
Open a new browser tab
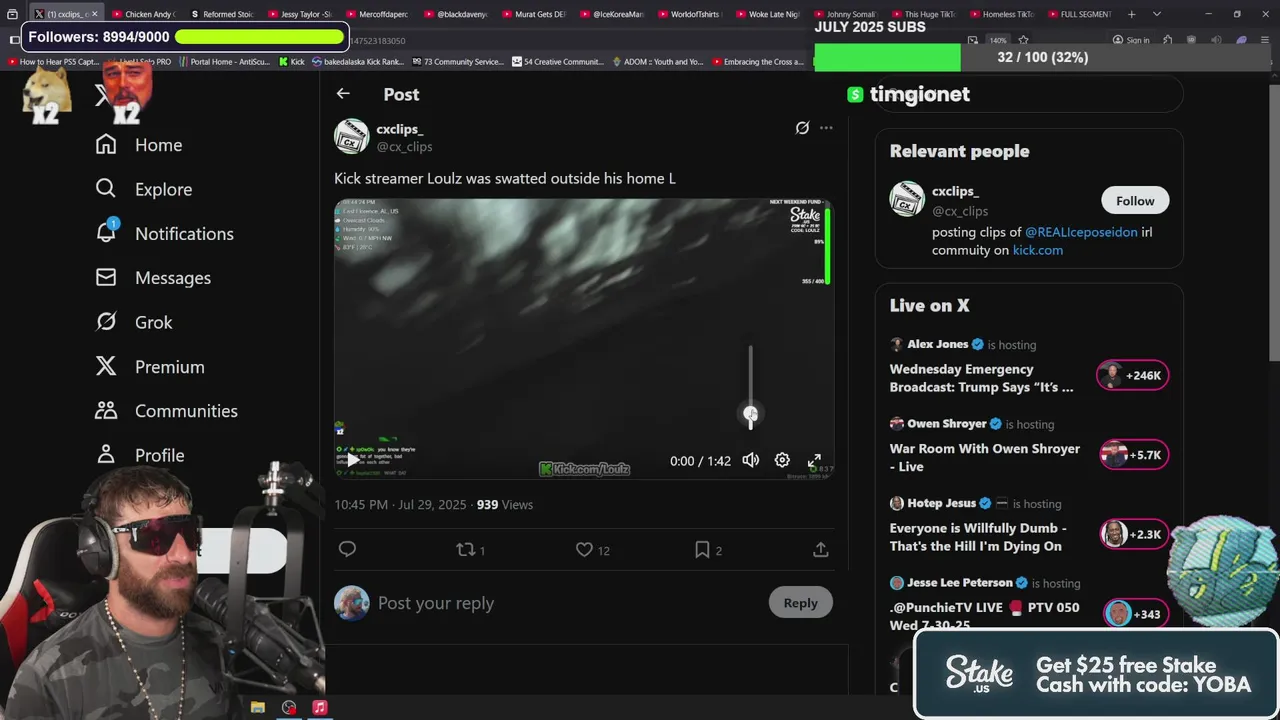1131,14
